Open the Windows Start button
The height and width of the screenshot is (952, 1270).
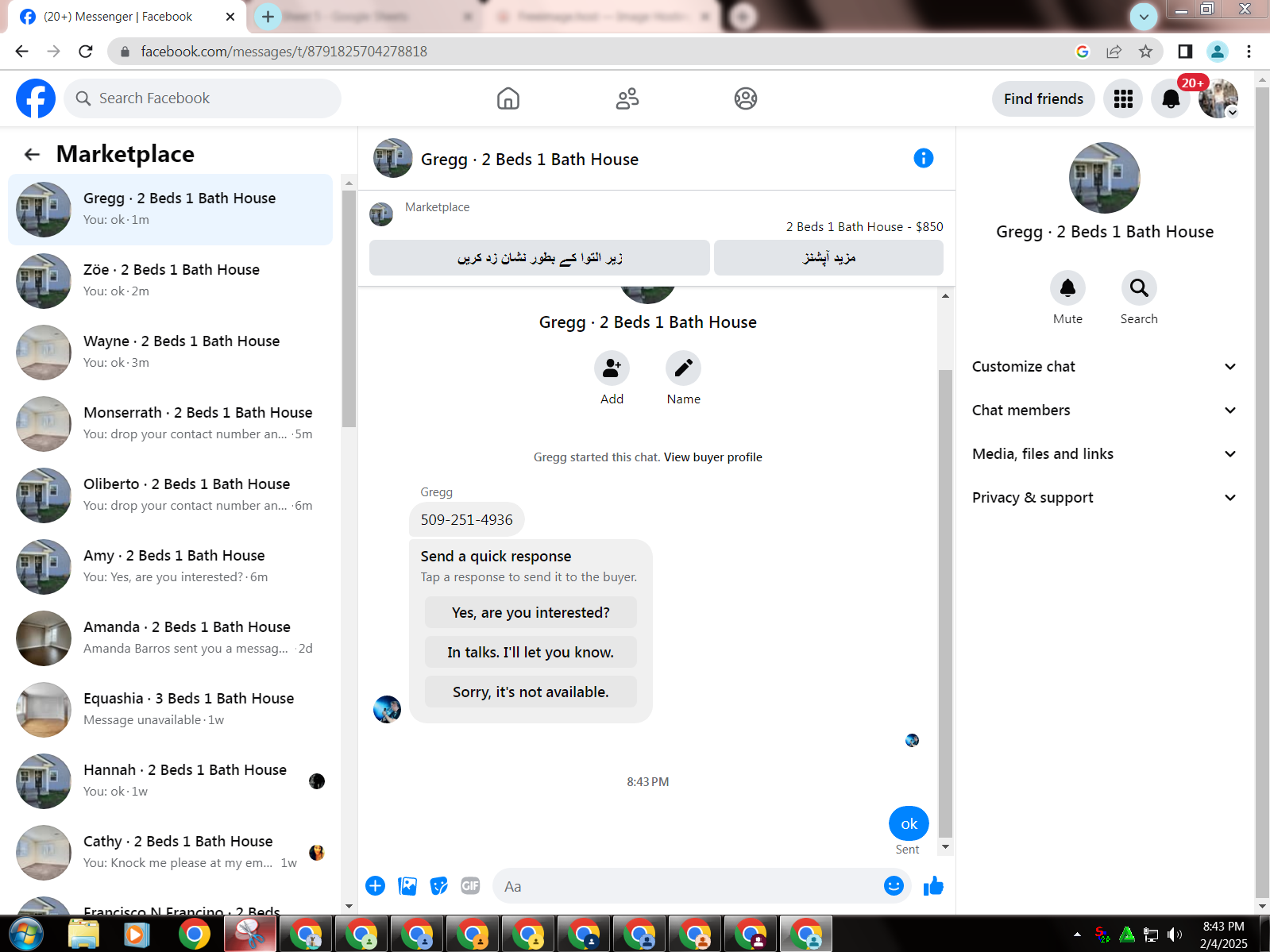26,935
